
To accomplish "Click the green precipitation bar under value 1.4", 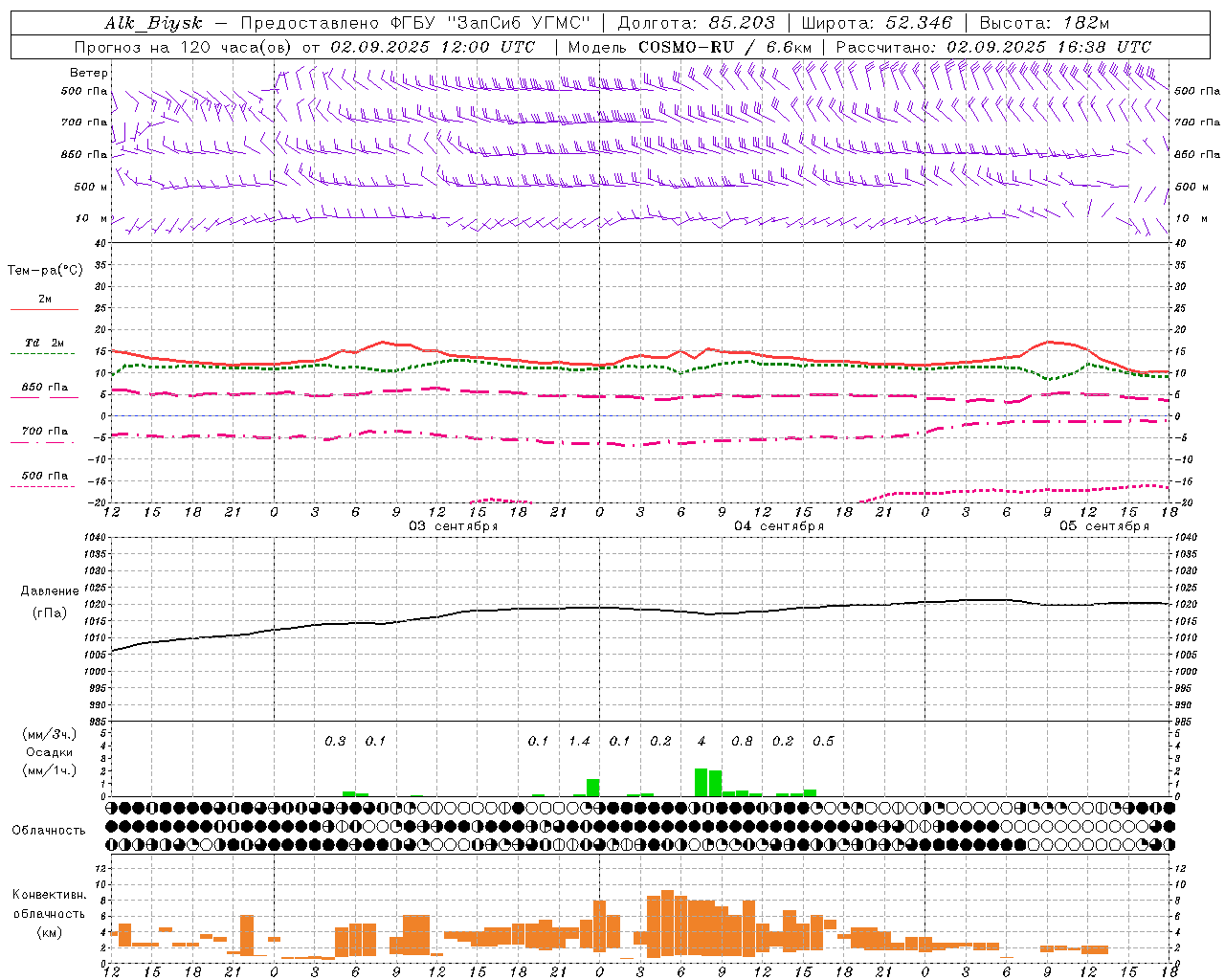I will 593,788.
